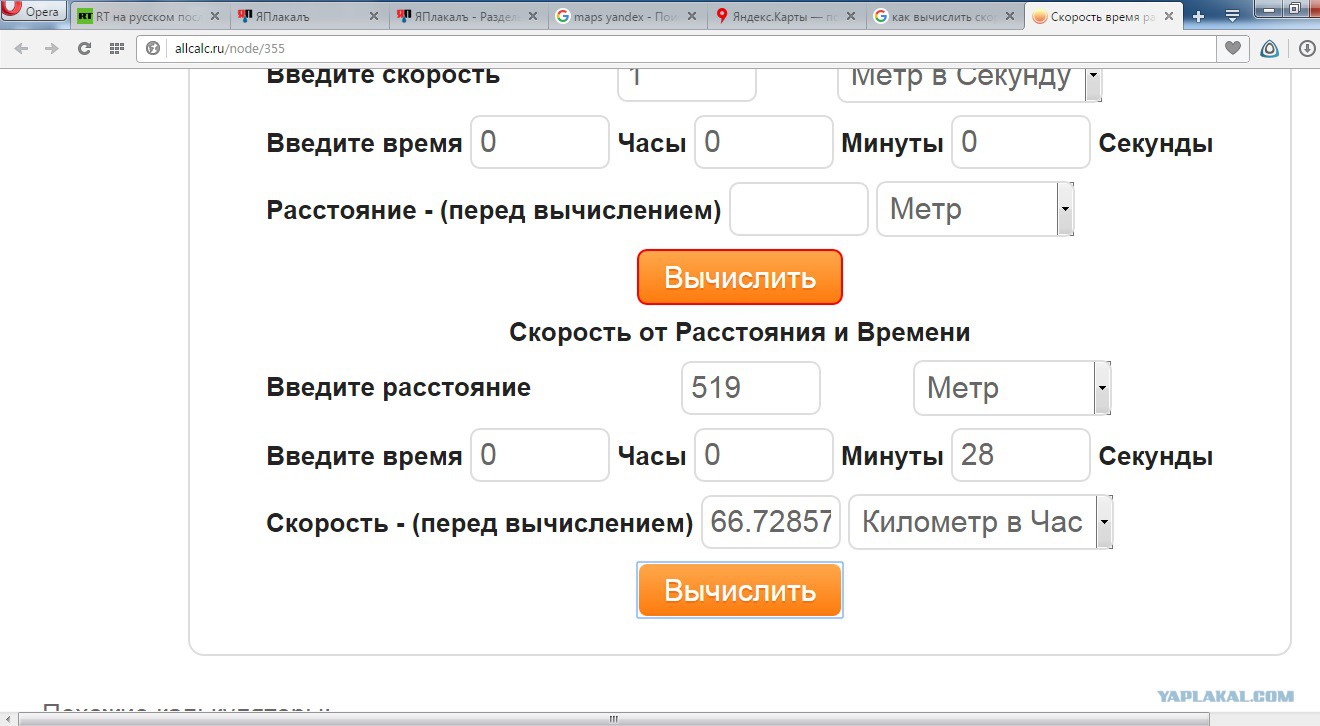
Task: Switch to the RT на русском tab
Action: pos(149,16)
